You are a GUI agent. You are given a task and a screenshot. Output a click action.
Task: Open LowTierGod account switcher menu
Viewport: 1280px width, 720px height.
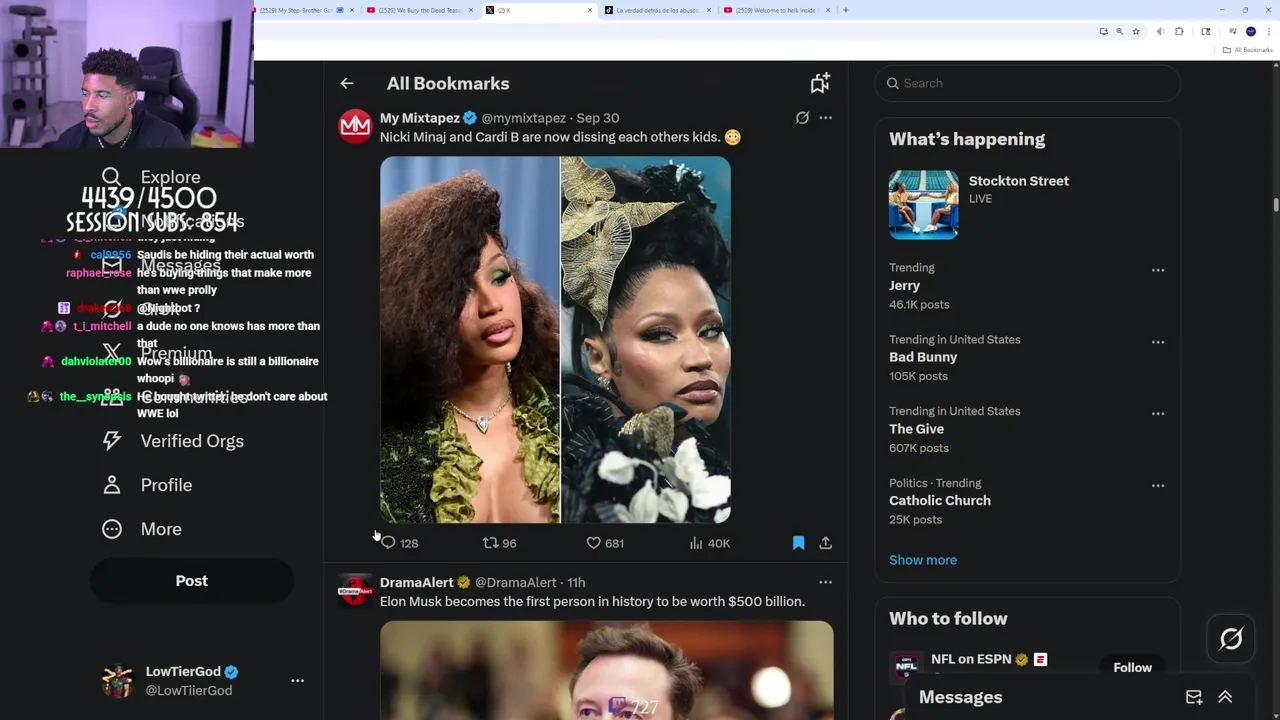click(x=297, y=680)
